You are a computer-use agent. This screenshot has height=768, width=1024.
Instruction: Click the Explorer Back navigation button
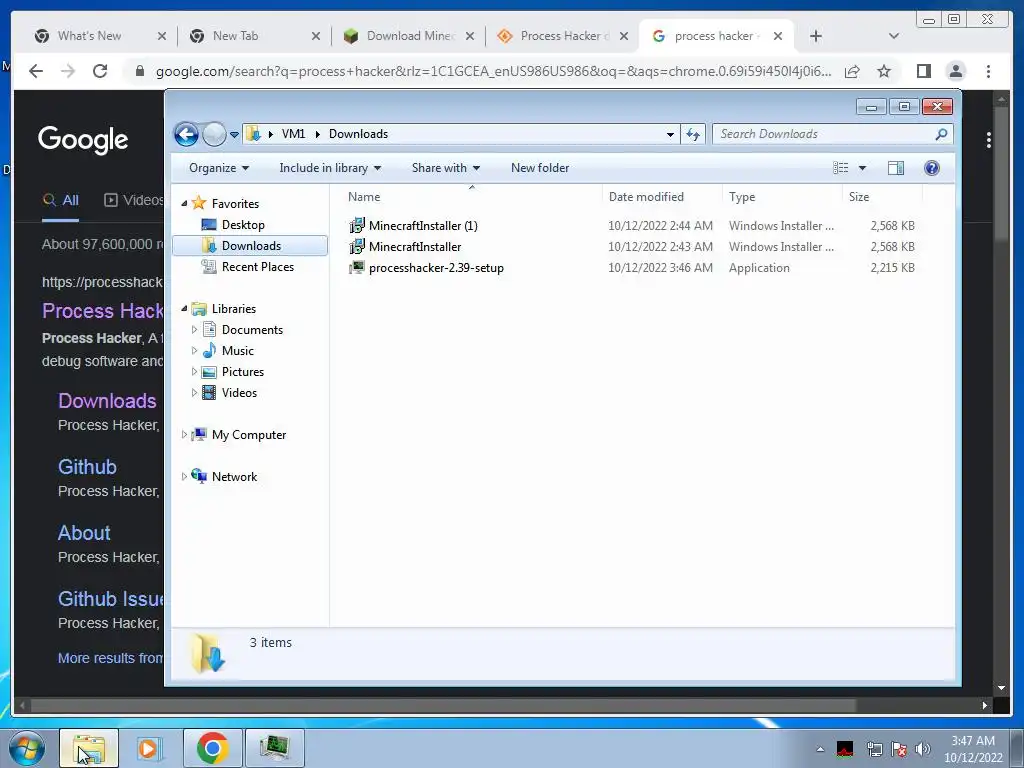(x=186, y=135)
